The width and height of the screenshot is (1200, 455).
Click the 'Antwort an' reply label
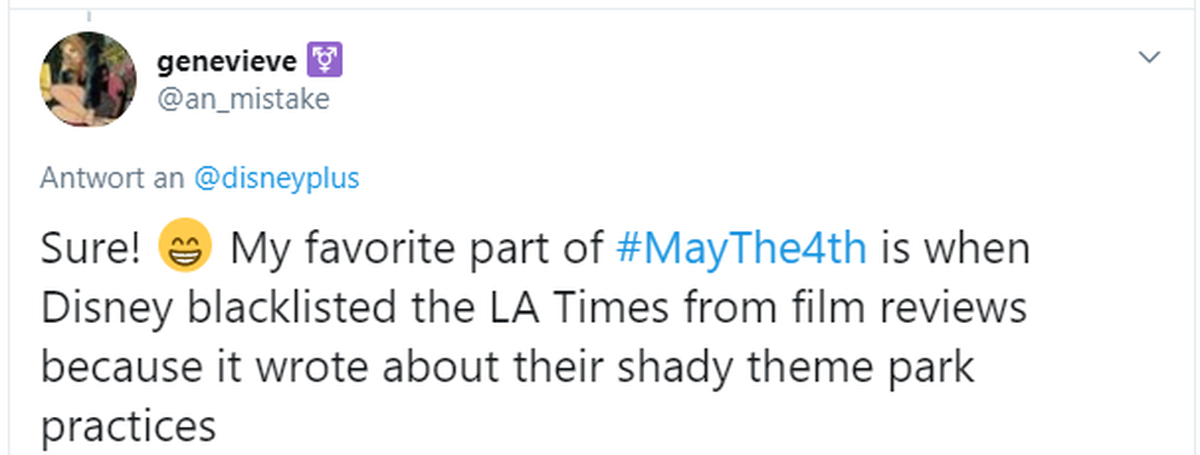tap(112, 179)
